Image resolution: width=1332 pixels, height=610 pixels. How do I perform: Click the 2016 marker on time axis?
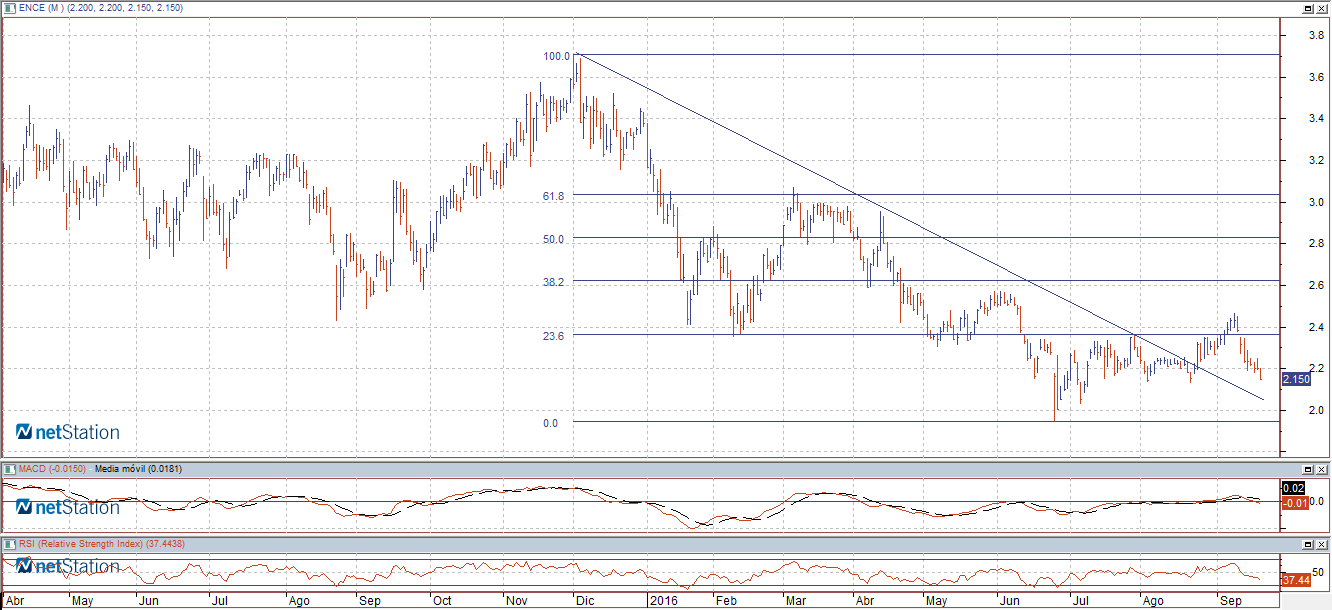(x=664, y=602)
